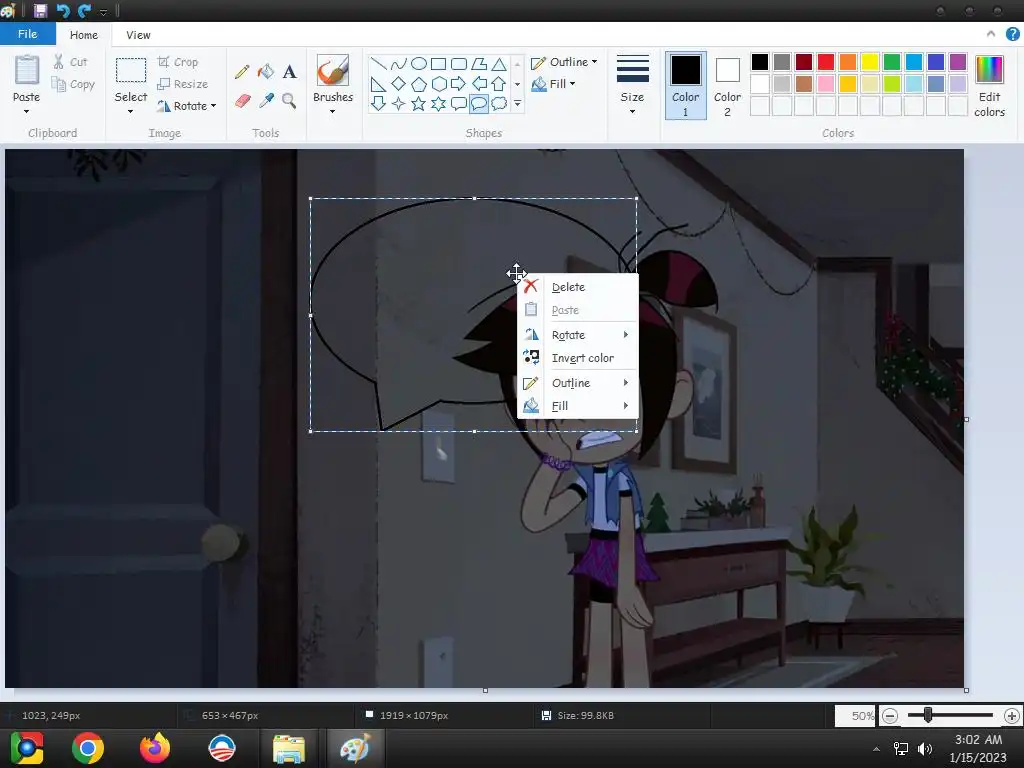
Task: Choose the Curve shape
Action: [398, 63]
